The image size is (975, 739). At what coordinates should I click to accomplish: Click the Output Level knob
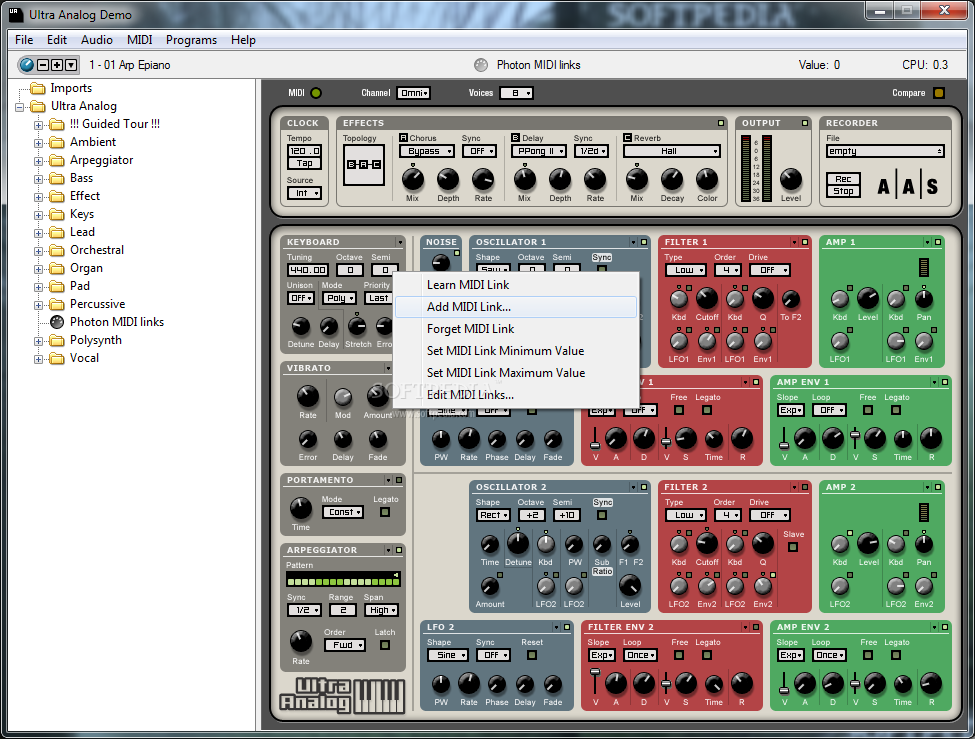click(790, 179)
